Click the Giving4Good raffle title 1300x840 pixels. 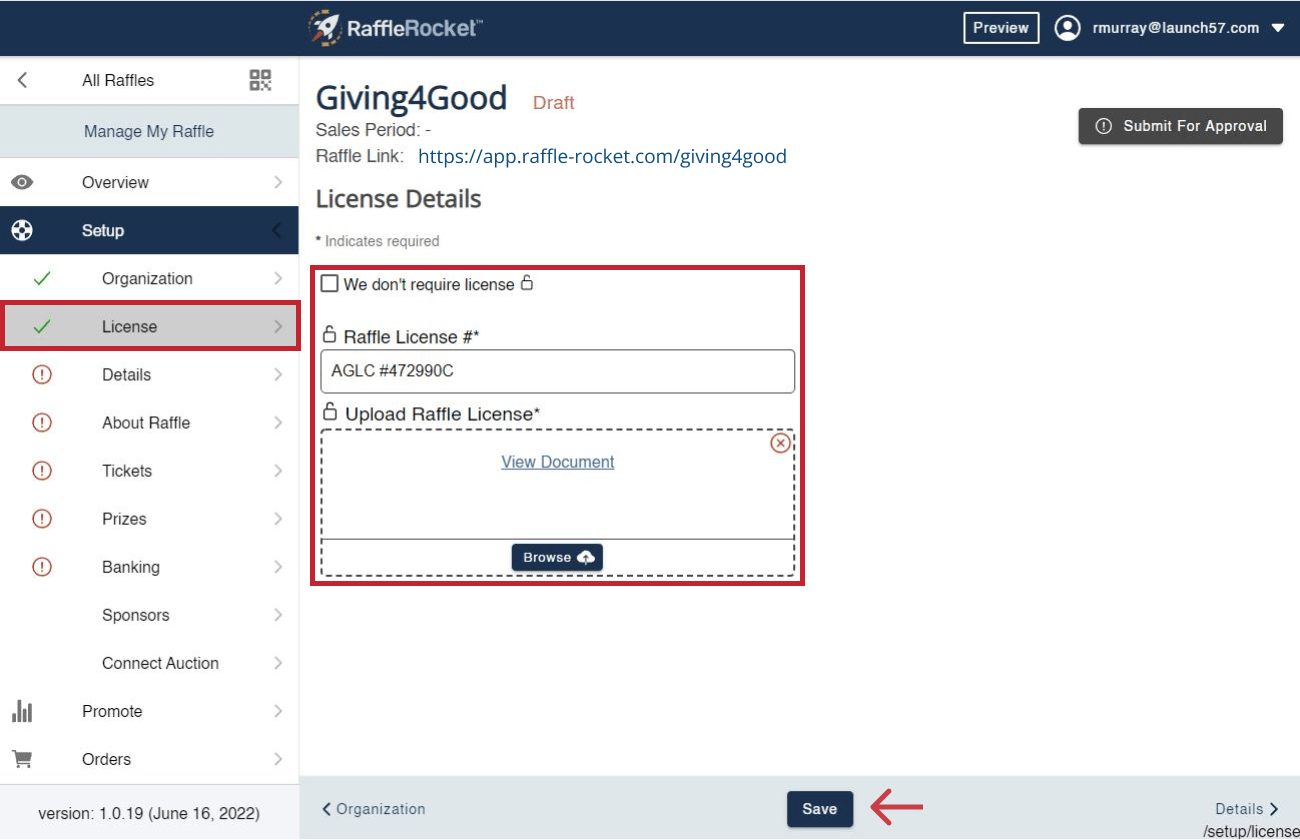click(x=411, y=98)
